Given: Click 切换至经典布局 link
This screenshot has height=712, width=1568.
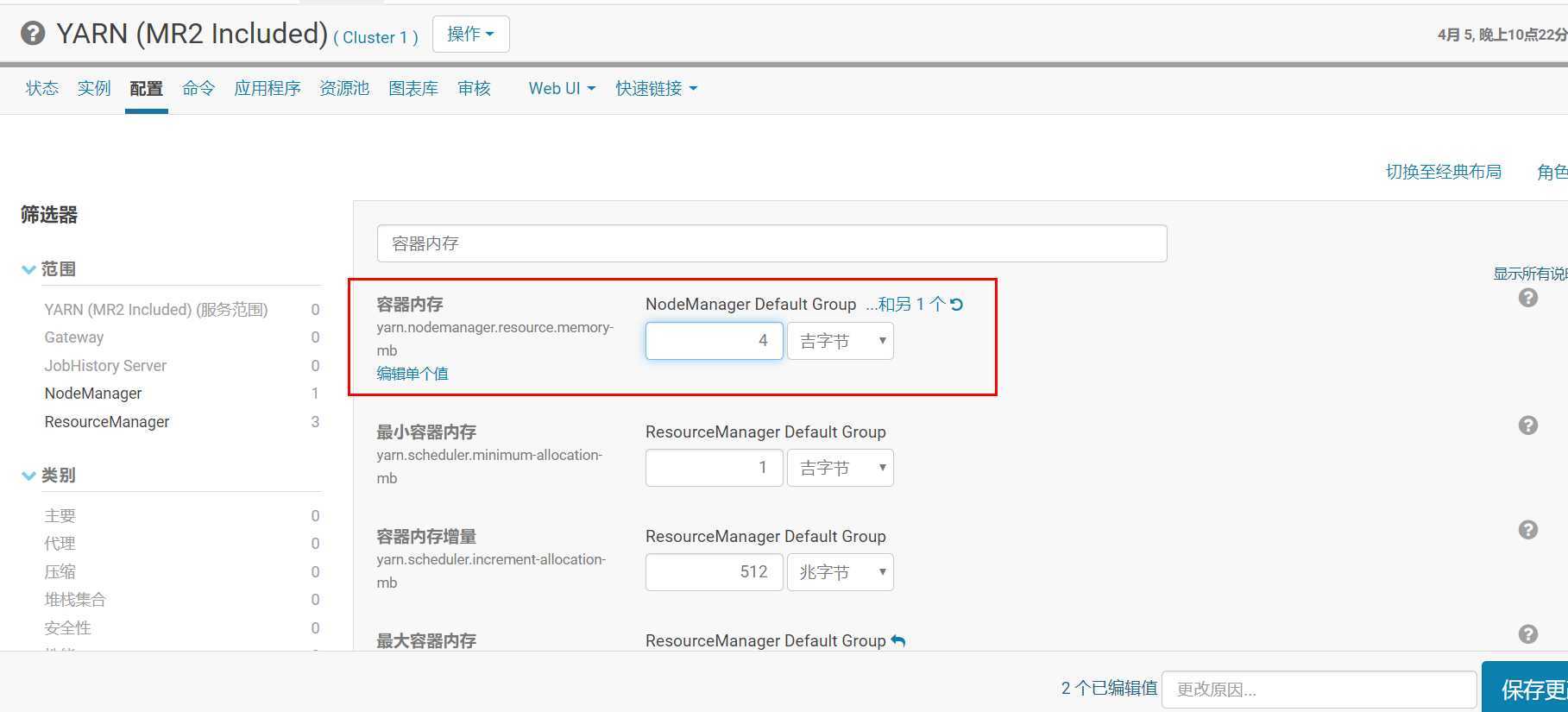Looking at the screenshot, I should click(1444, 172).
